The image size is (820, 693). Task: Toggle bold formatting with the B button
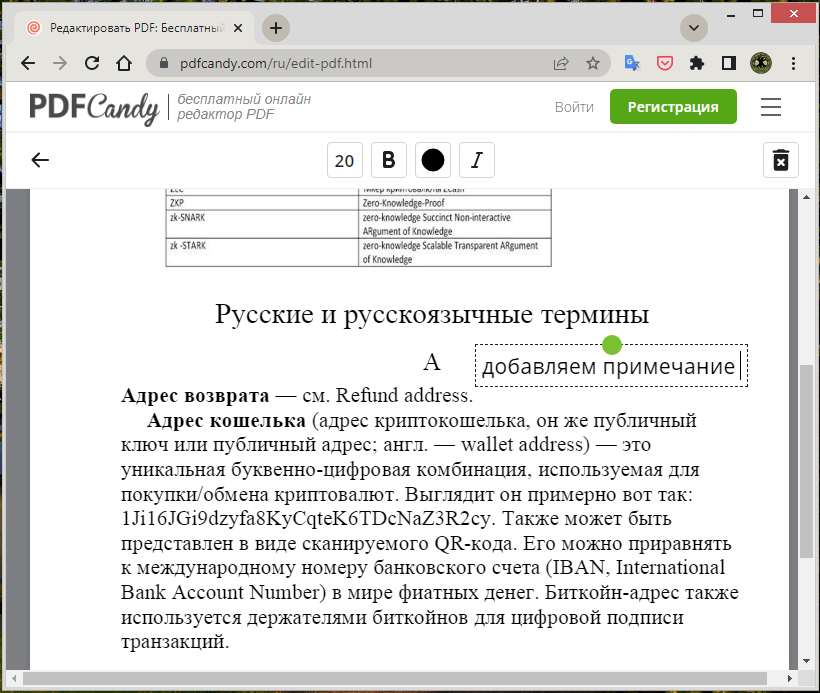[389, 160]
